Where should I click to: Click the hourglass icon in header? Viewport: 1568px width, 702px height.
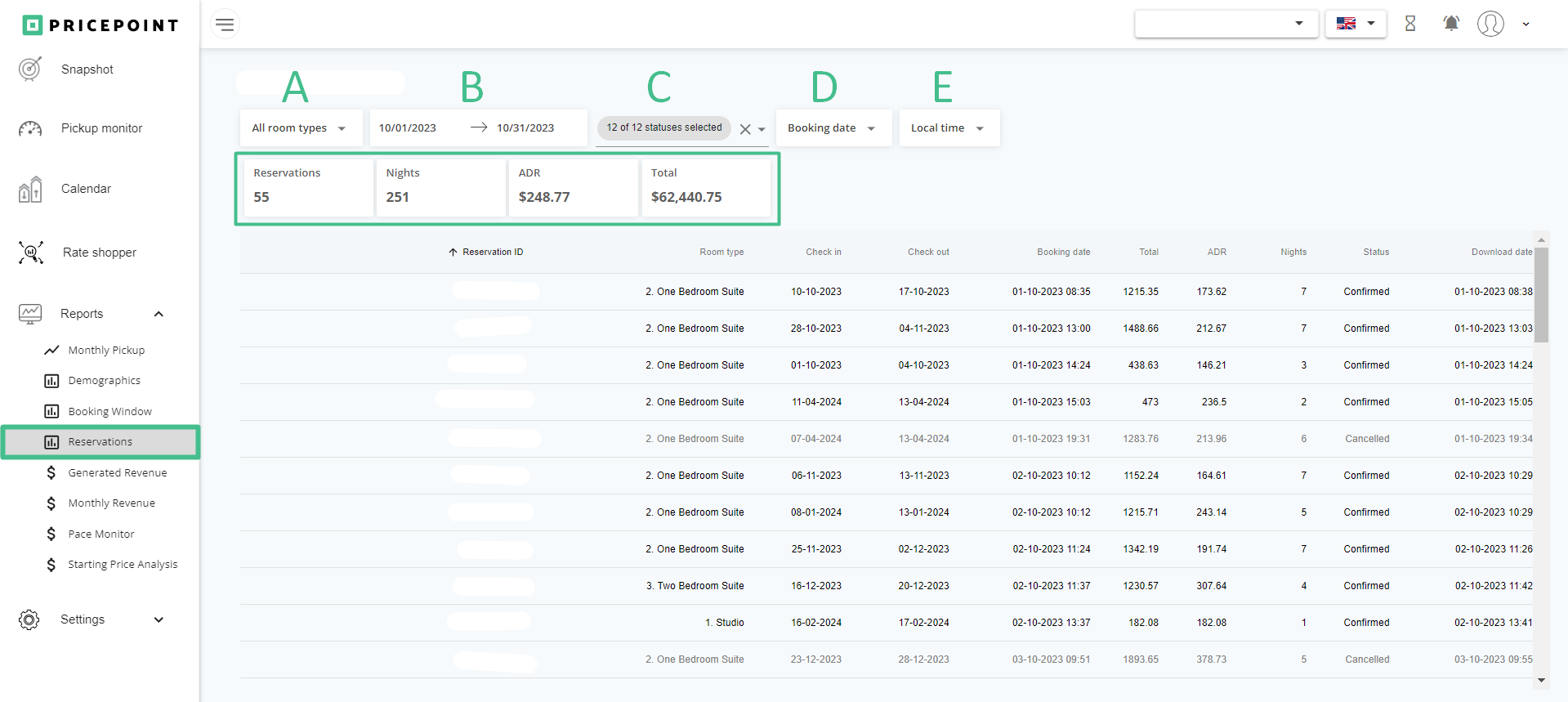1410,24
